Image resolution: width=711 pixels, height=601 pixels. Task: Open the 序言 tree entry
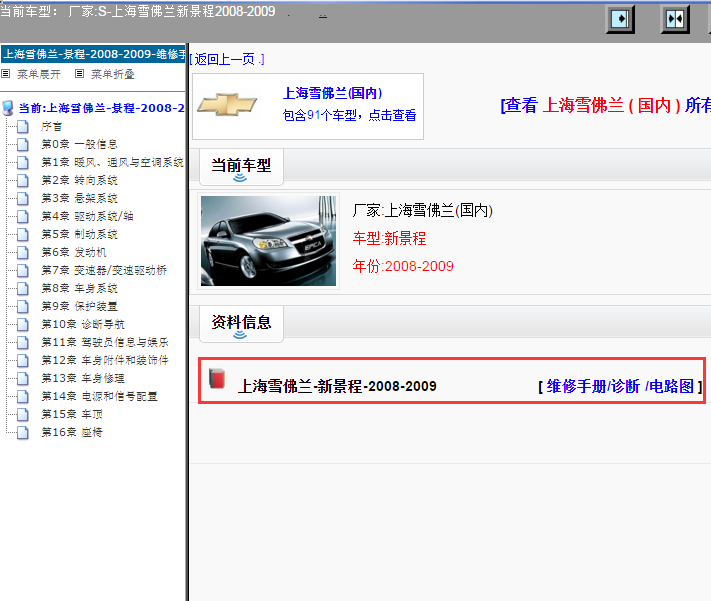click(52, 127)
